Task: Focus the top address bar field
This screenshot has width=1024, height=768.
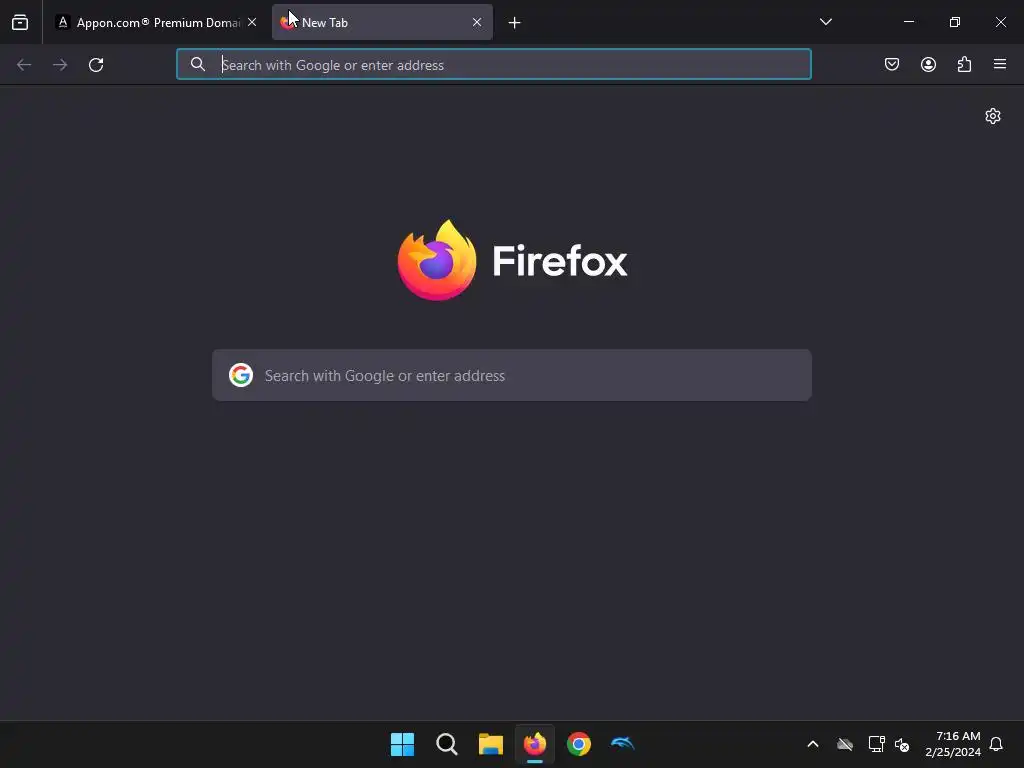Action: tap(494, 65)
